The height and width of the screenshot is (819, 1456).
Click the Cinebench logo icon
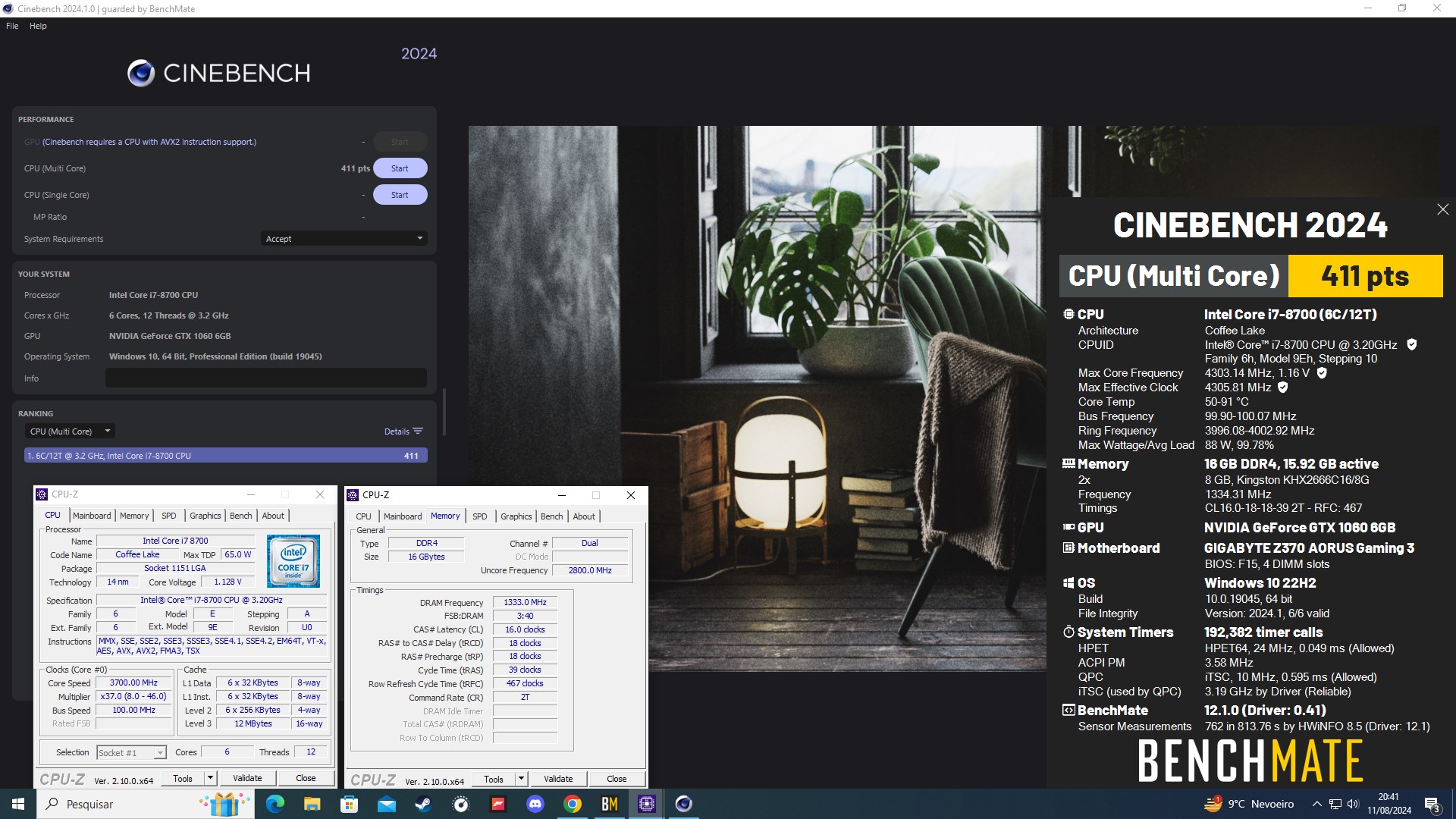coord(141,73)
